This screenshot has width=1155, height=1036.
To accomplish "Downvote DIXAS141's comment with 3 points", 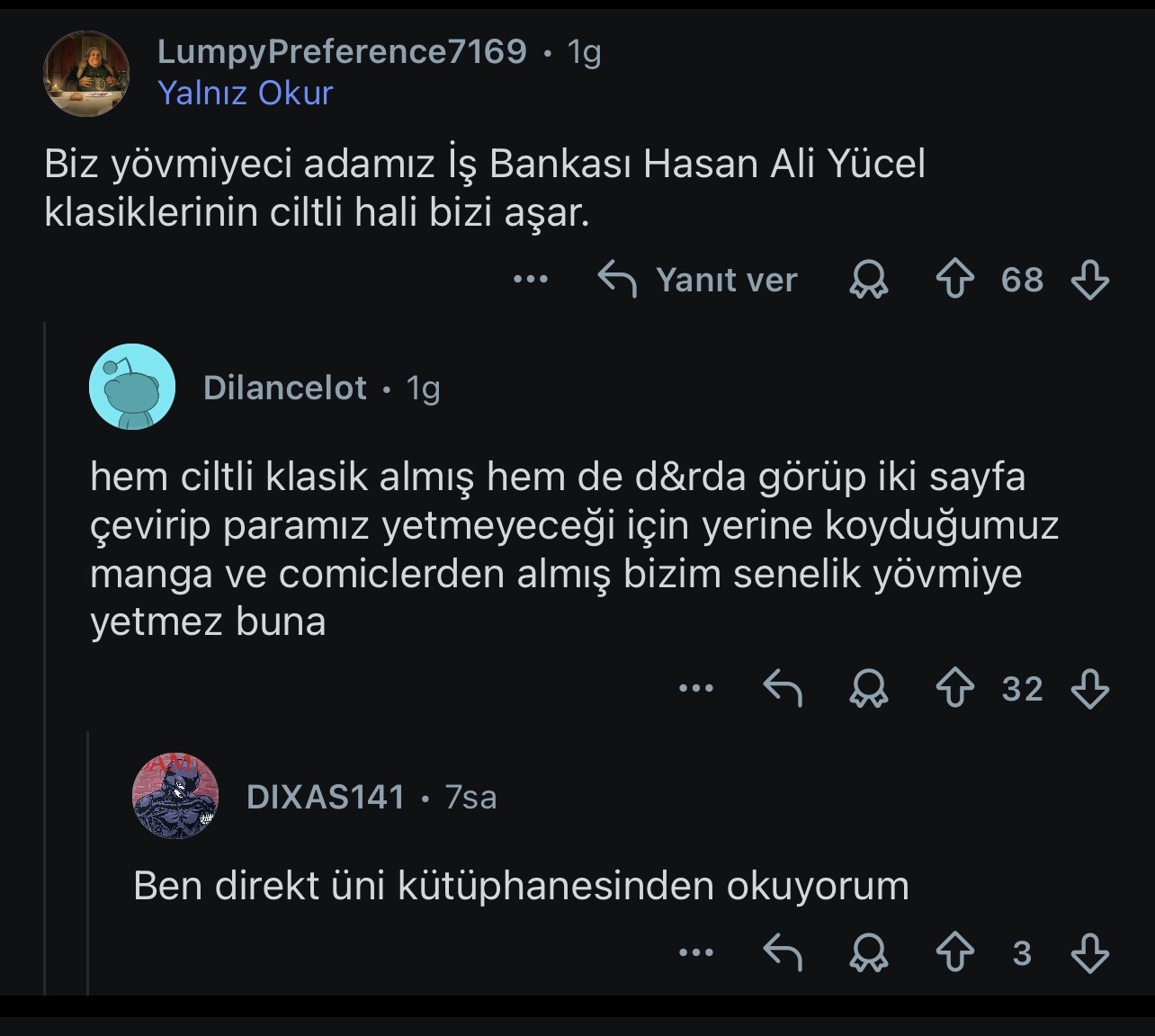I will click(x=1089, y=953).
